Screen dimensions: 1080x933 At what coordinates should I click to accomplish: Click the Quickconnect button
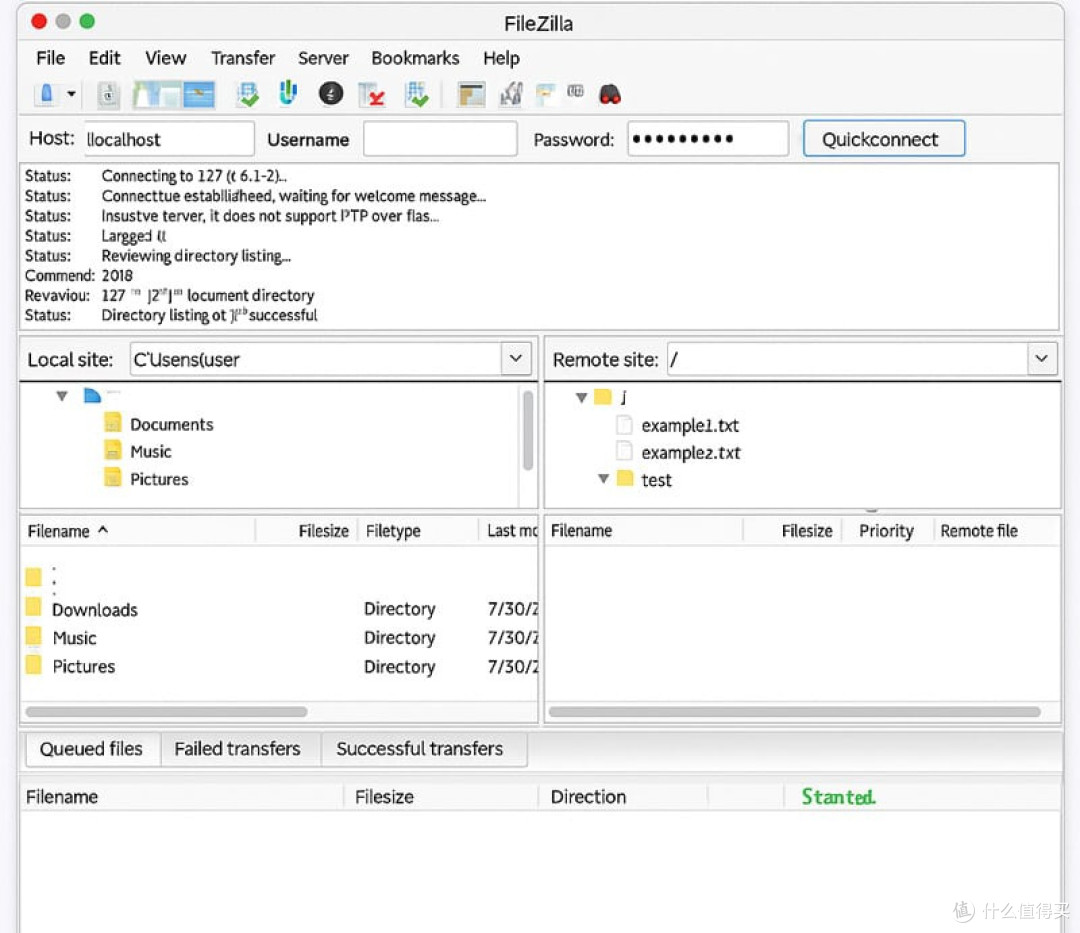click(884, 139)
